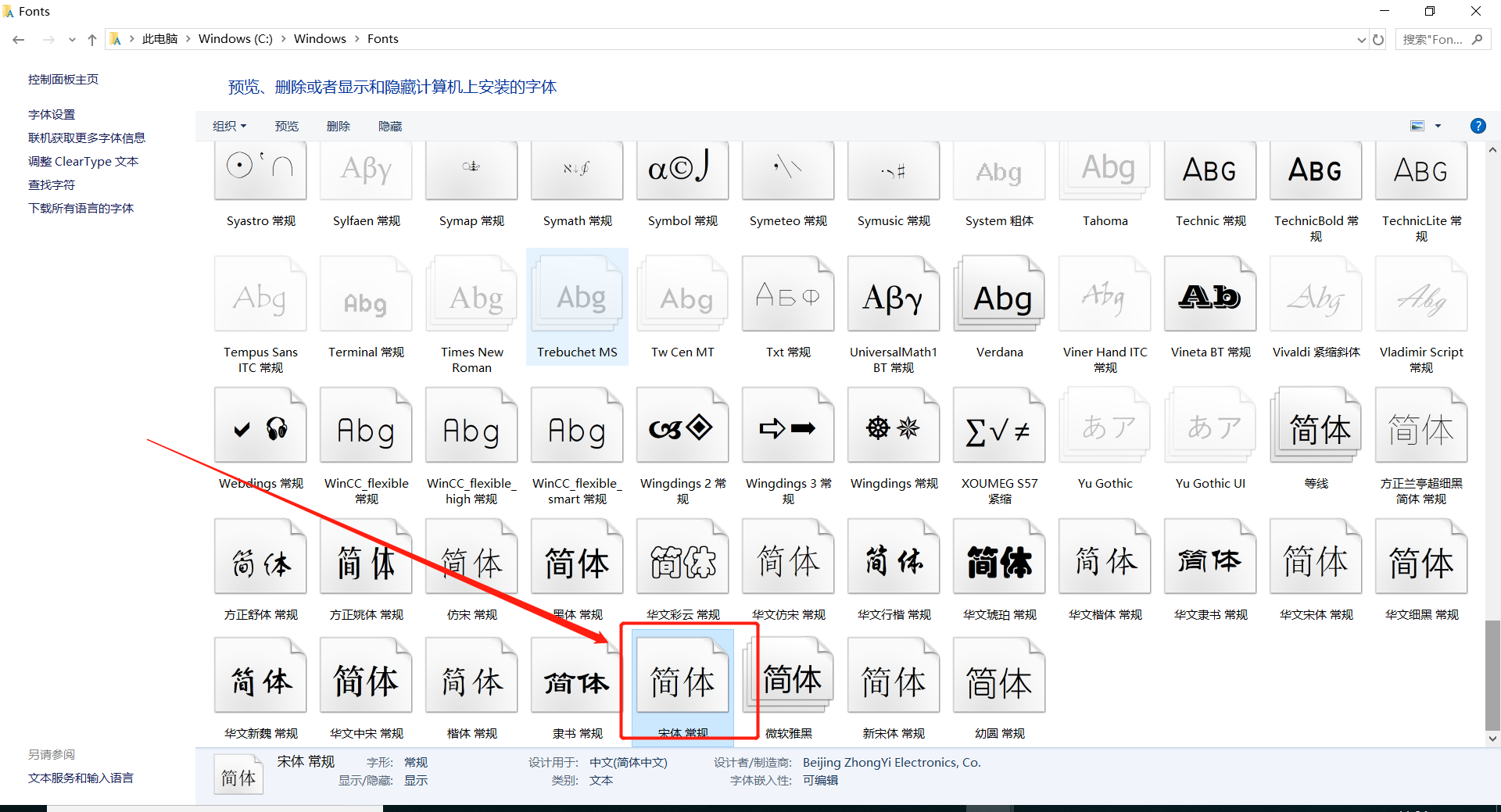Select the 华文琥珀 常规 font icon

click(999, 556)
